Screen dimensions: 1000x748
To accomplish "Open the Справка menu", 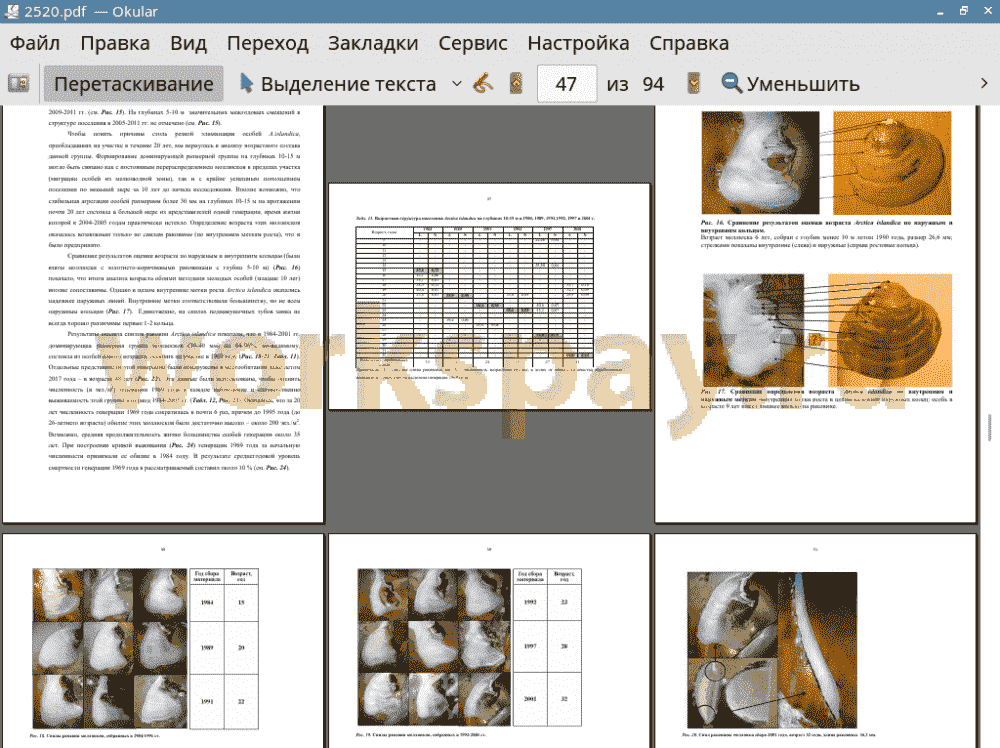I will 689,43.
